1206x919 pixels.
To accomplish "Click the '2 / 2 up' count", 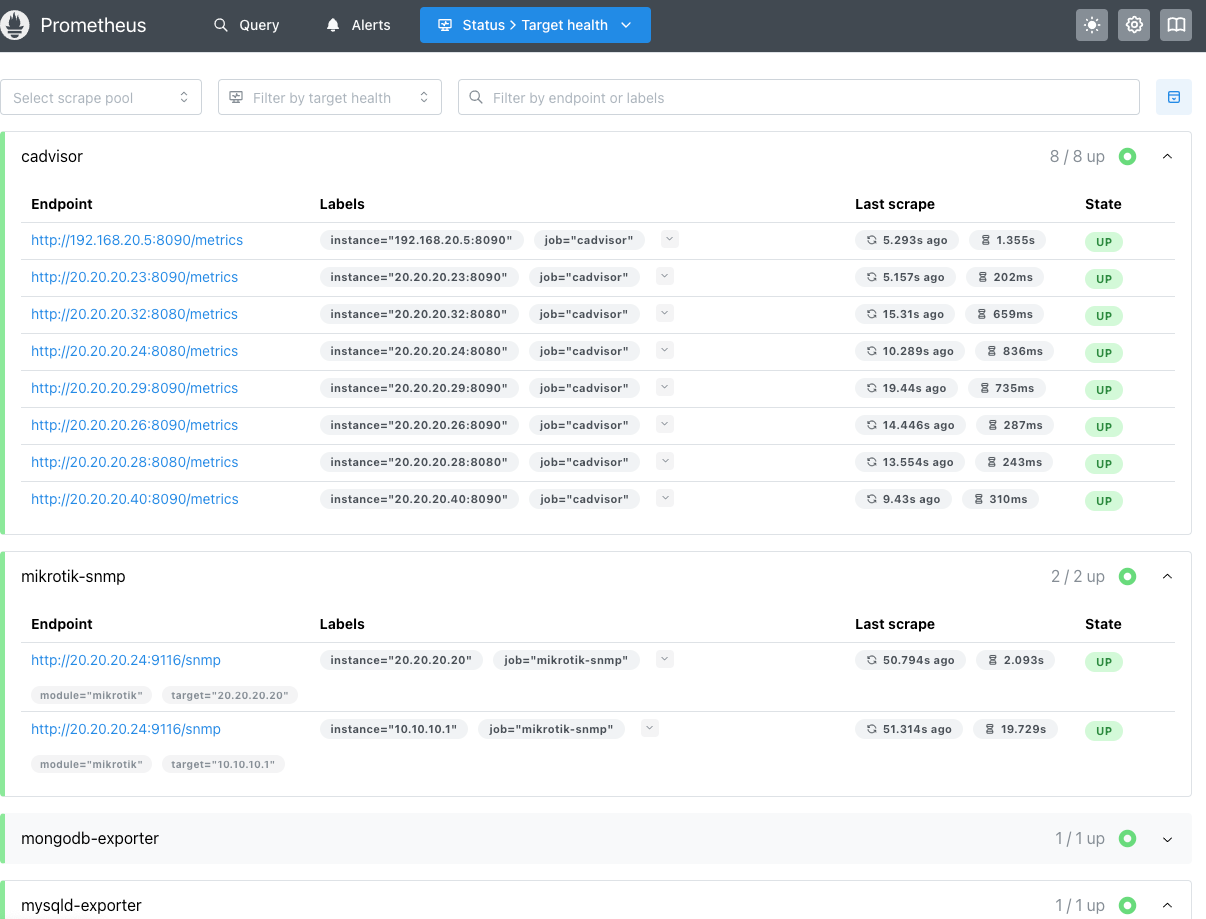I will tap(1077, 577).
